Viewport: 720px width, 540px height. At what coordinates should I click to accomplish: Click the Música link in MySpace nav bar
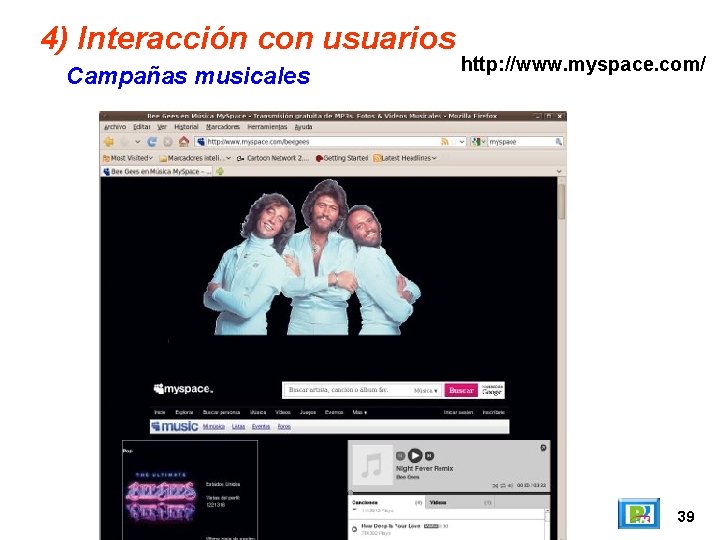tap(258, 412)
